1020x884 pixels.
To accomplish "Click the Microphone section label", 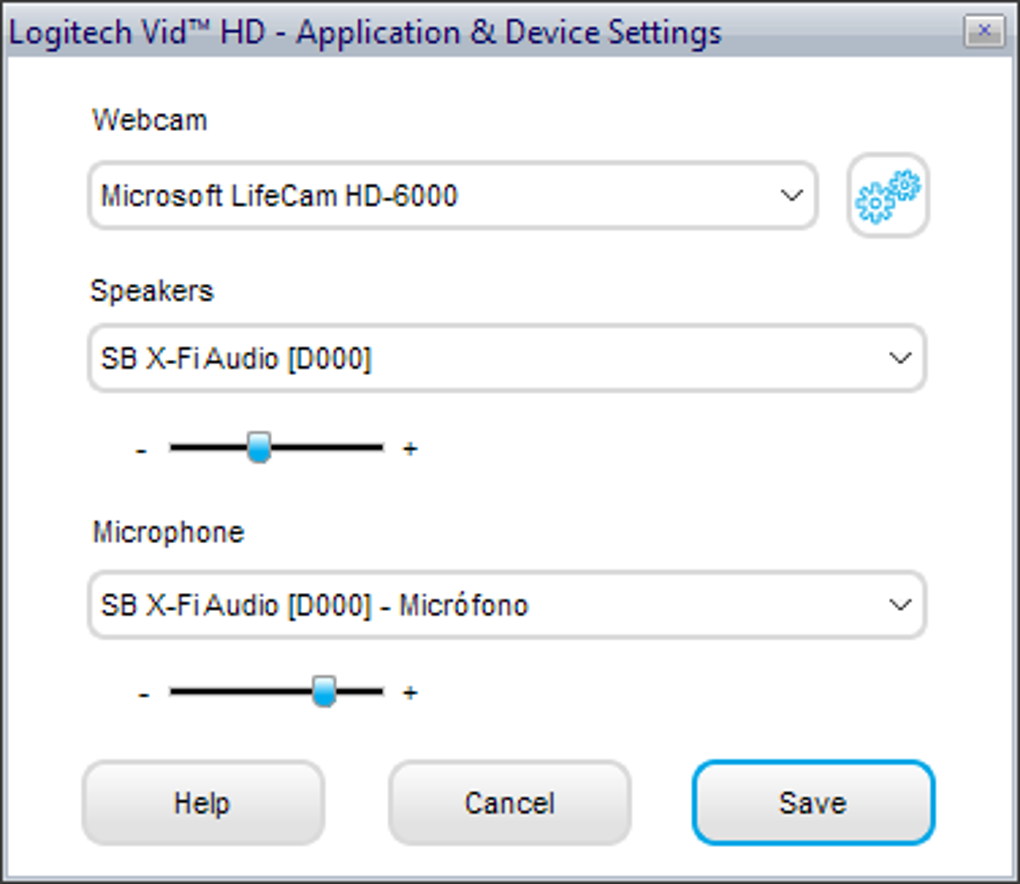I will point(168,532).
